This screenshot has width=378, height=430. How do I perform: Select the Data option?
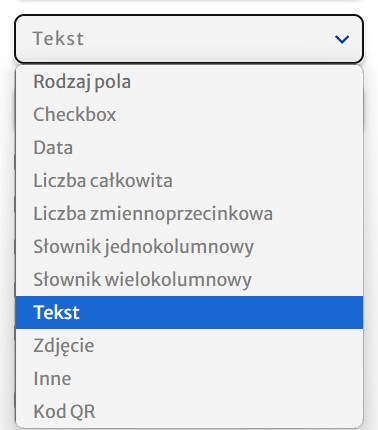point(189,147)
